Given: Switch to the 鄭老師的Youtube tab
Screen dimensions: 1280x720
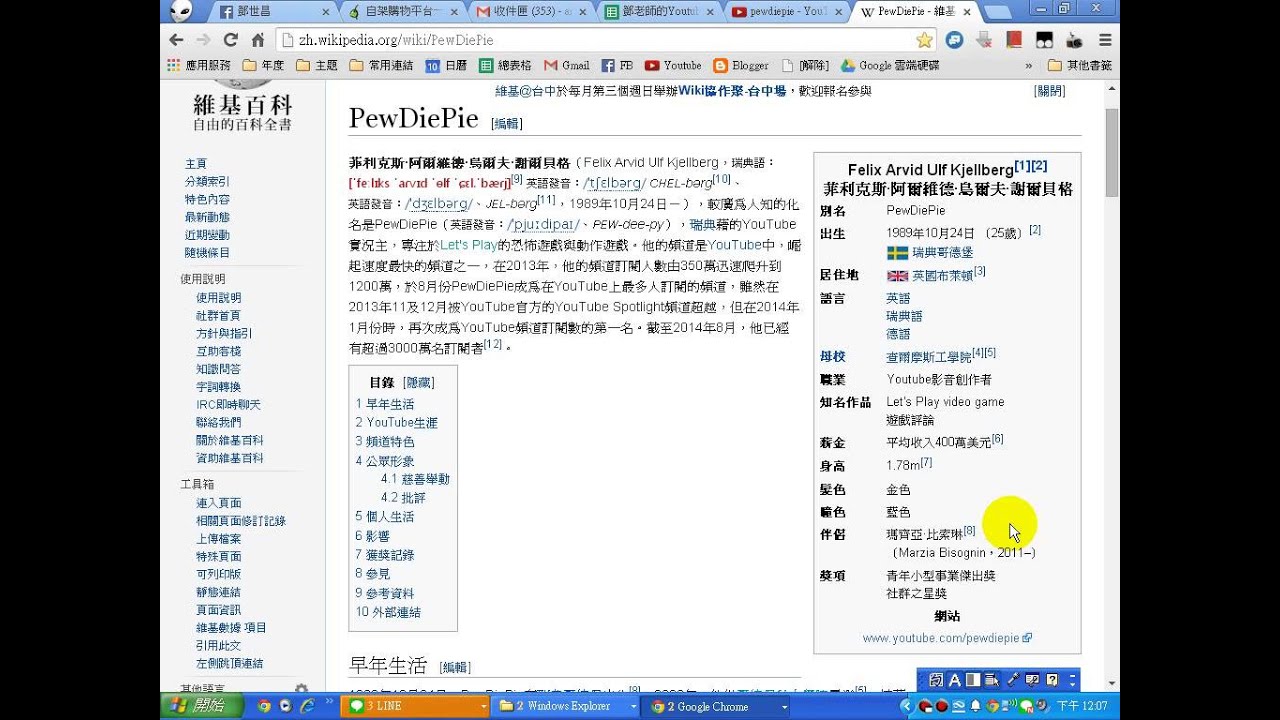Looking at the screenshot, I should tap(661, 12).
